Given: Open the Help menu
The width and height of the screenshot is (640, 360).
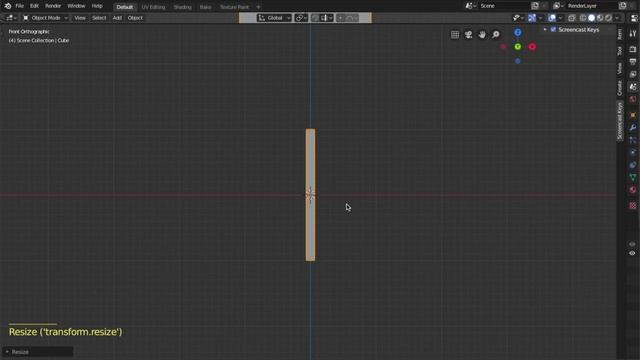Looking at the screenshot, I should (97, 6).
